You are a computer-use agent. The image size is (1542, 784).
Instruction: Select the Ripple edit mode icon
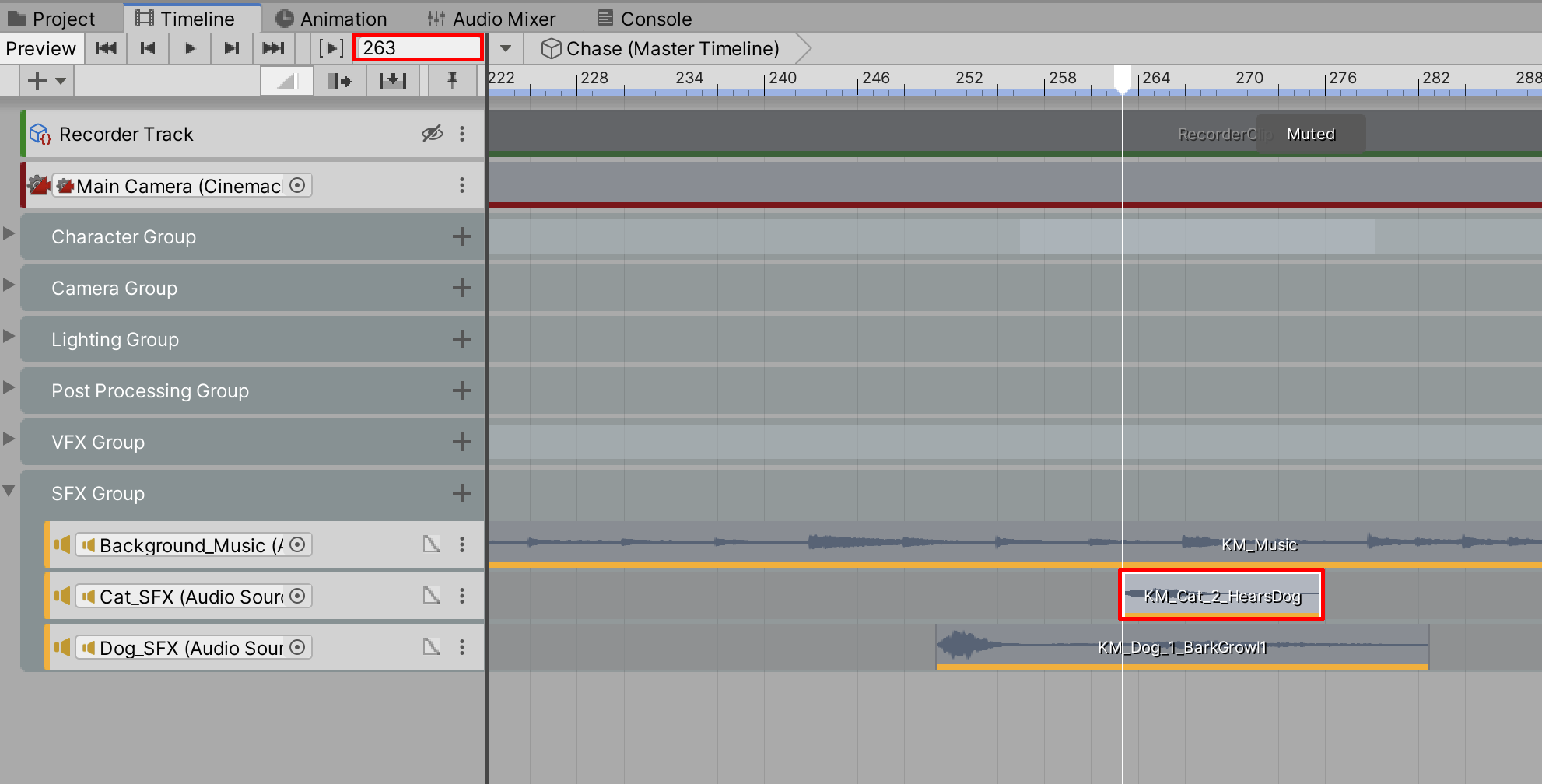coord(339,80)
